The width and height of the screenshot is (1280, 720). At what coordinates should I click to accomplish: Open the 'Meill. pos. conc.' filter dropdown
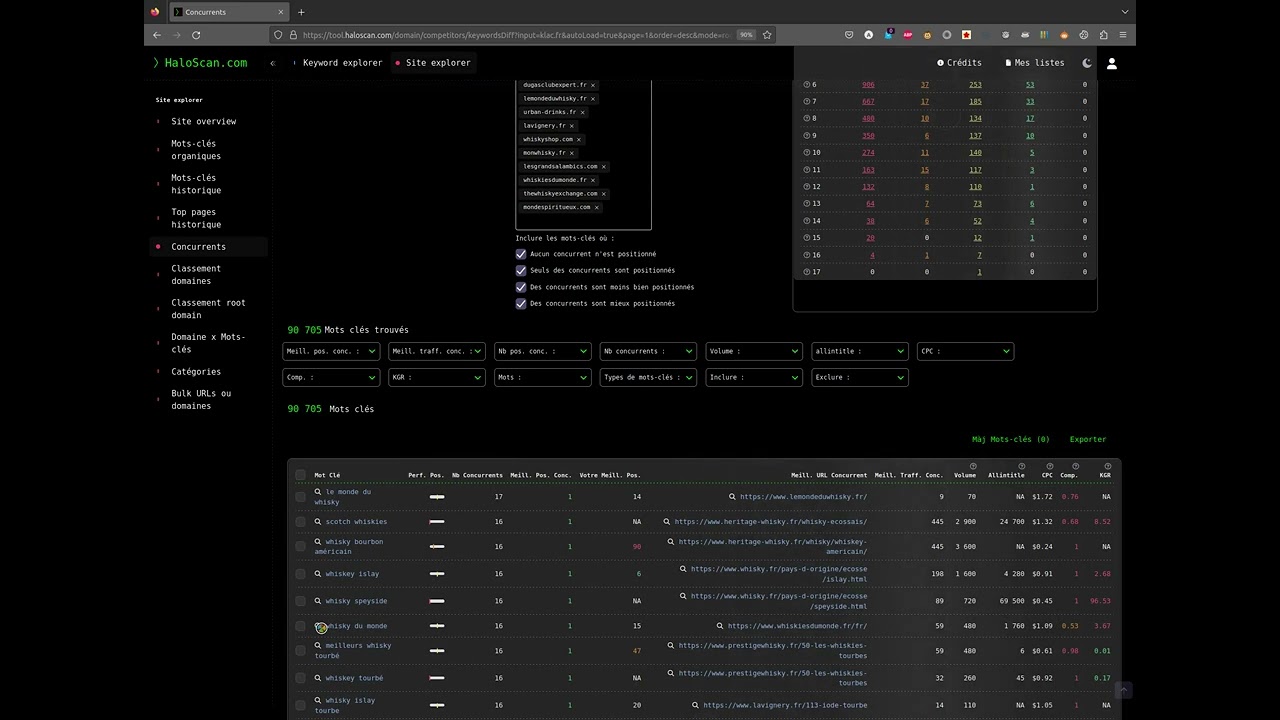[x=331, y=351]
